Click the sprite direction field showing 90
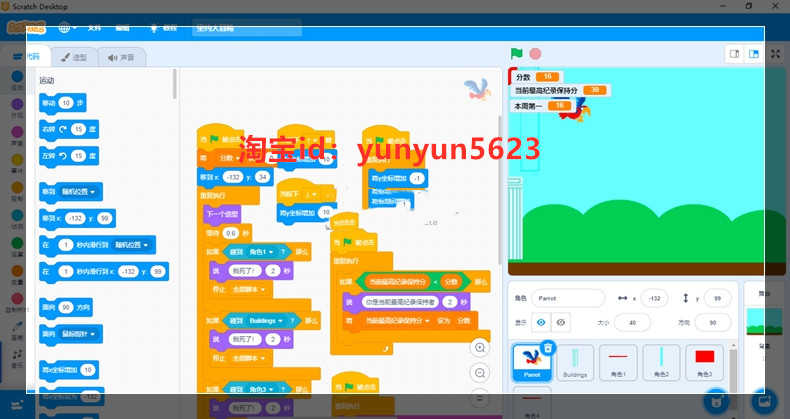Image resolution: width=790 pixels, height=419 pixels. (x=712, y=322)
